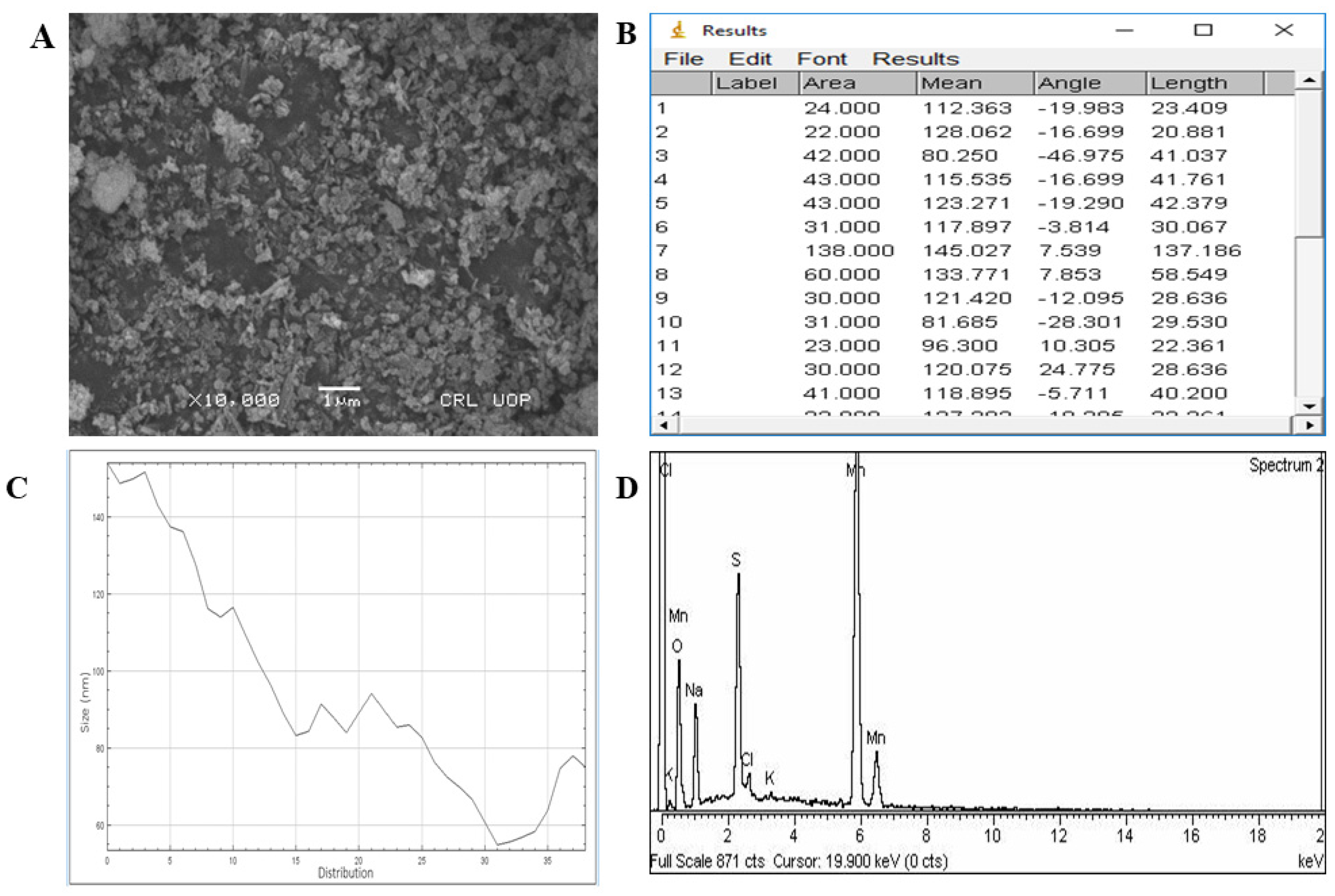The height and width of the screenshot is (896, 1335).
Task: Open the Results menu
Action: coord(916,59)
